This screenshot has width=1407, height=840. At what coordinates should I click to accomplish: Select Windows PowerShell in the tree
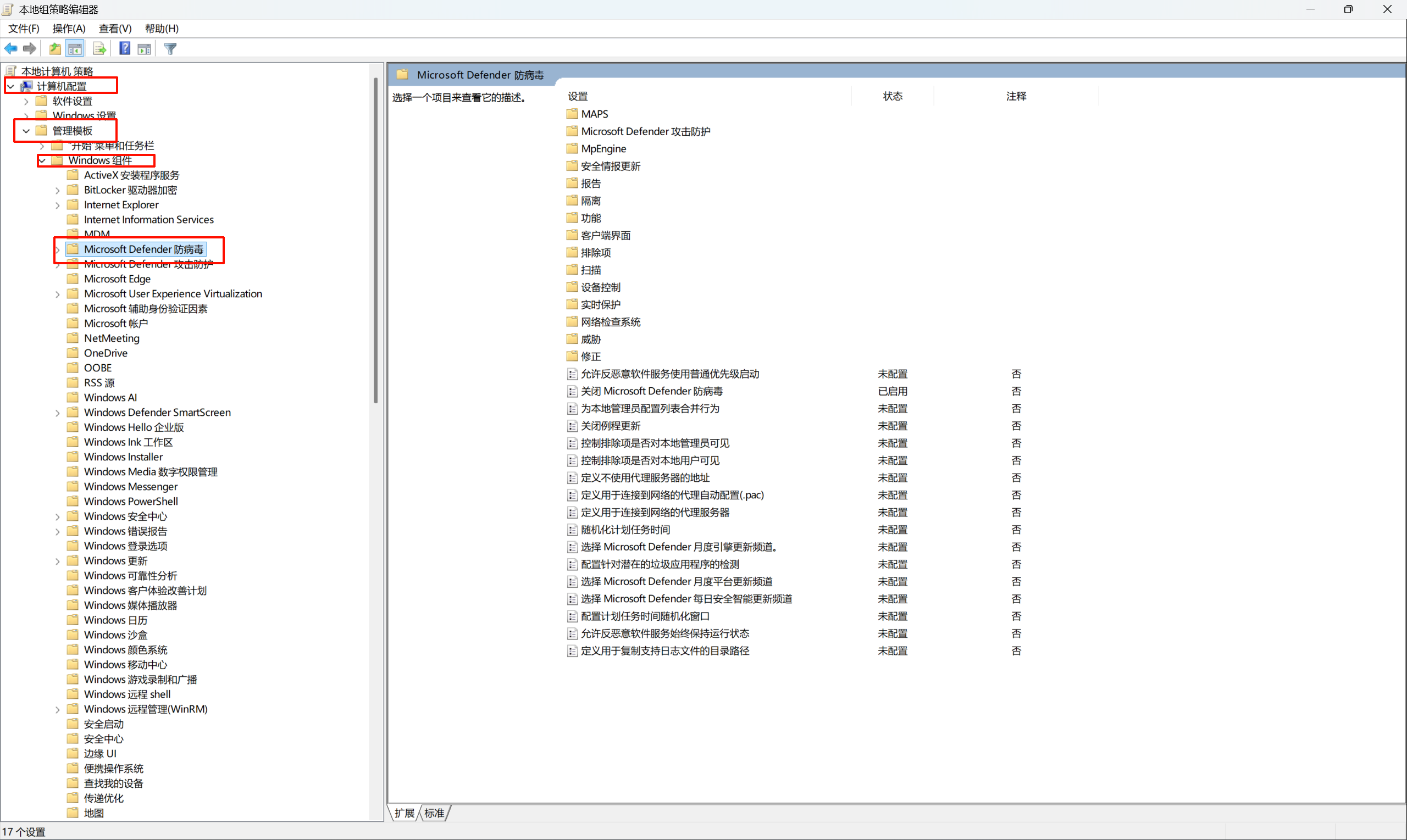131,502
